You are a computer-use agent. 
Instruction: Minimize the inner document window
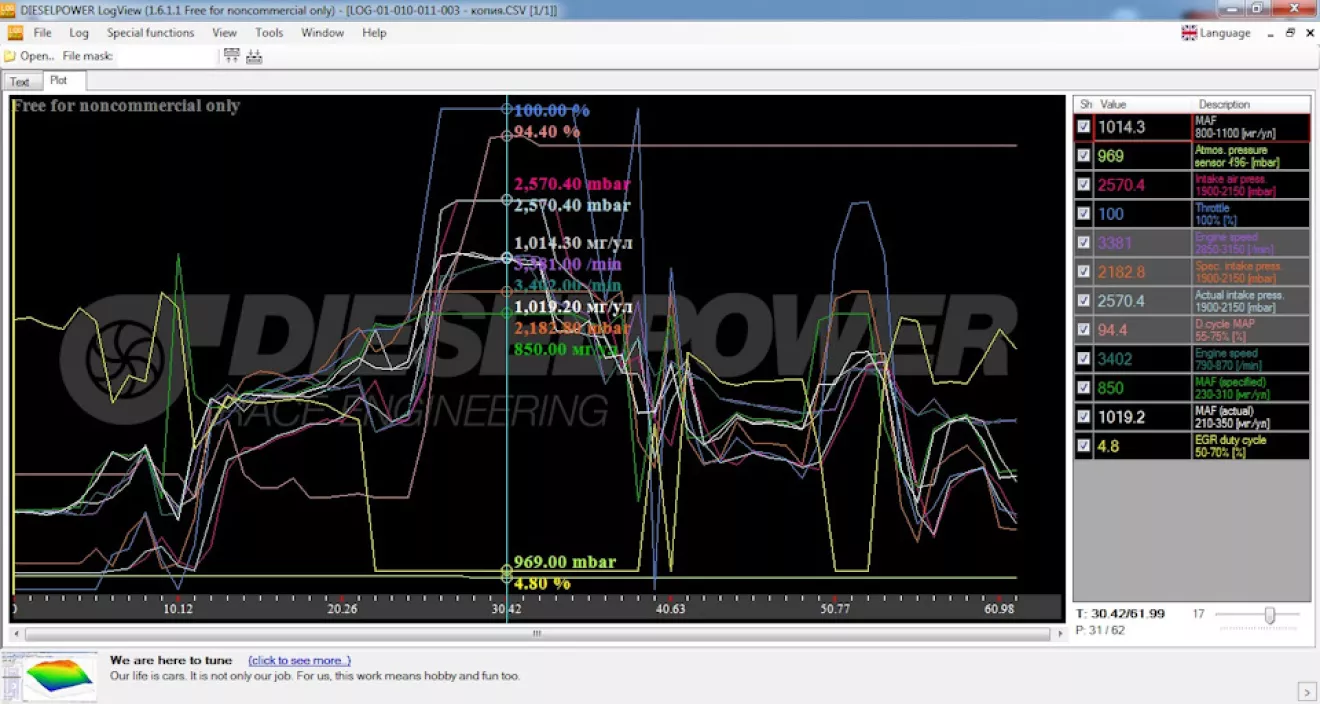tap(1271, 33)
